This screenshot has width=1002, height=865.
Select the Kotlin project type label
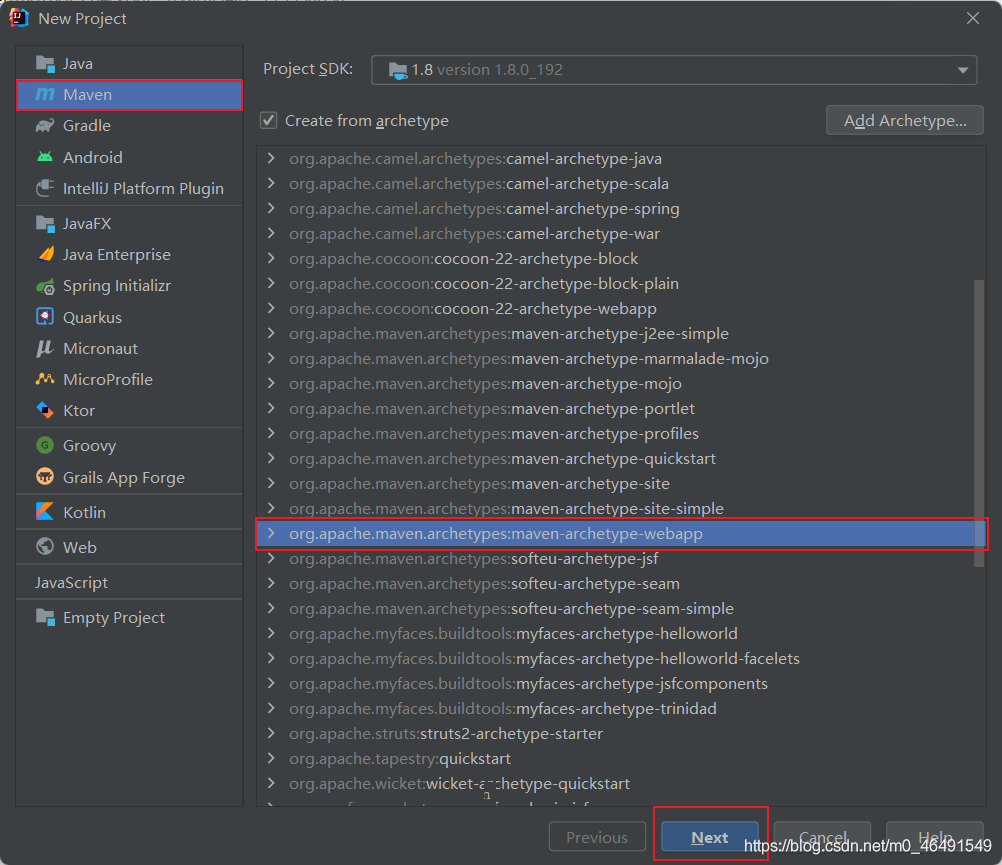[84, 512]
